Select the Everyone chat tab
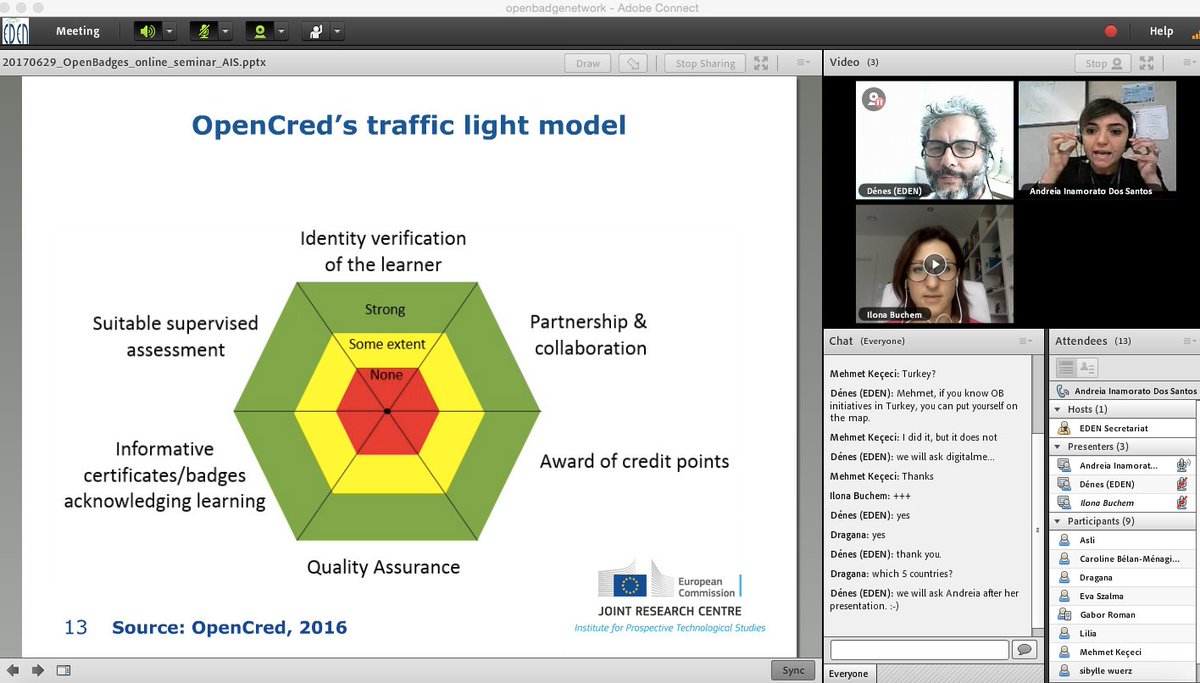Image resolution: width=1200 pixels, height=683 pixels. tap(848, 673)
